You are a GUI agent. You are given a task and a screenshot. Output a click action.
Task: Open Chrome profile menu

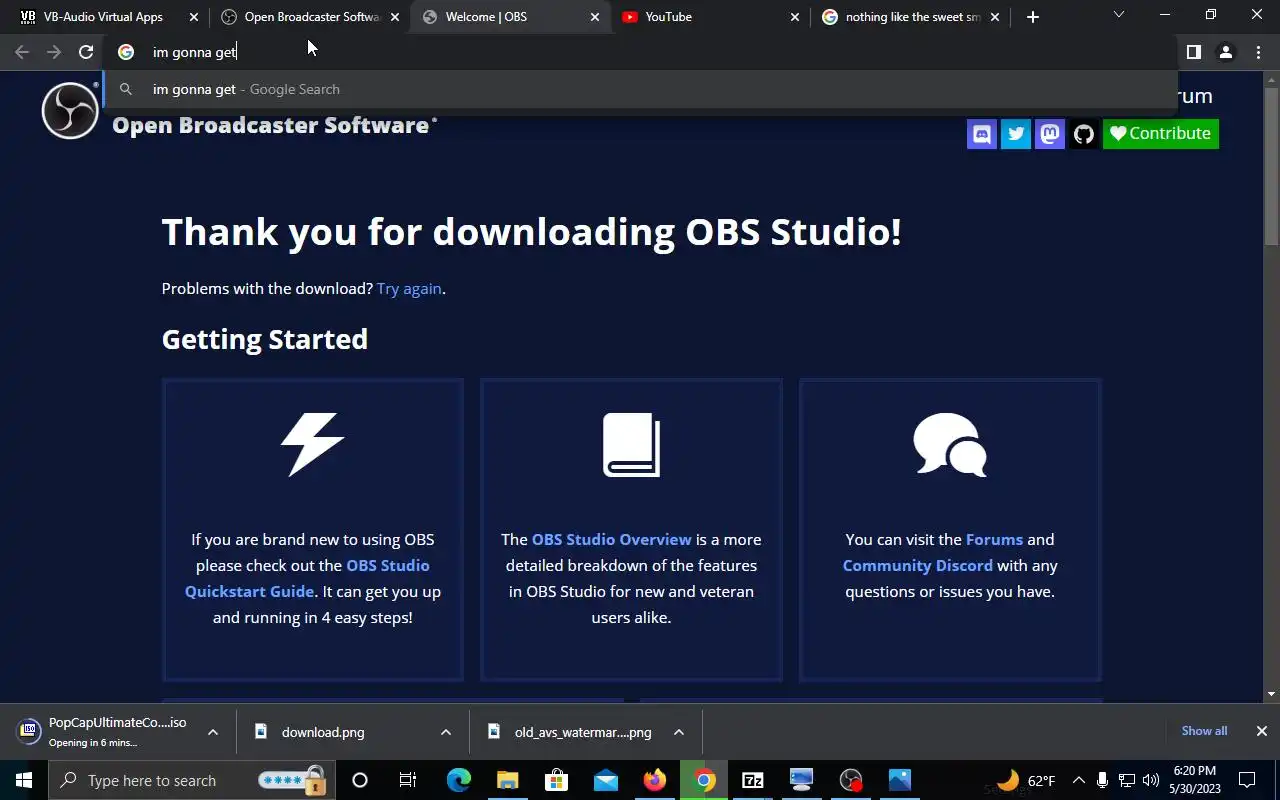[x=1225, y=52]
